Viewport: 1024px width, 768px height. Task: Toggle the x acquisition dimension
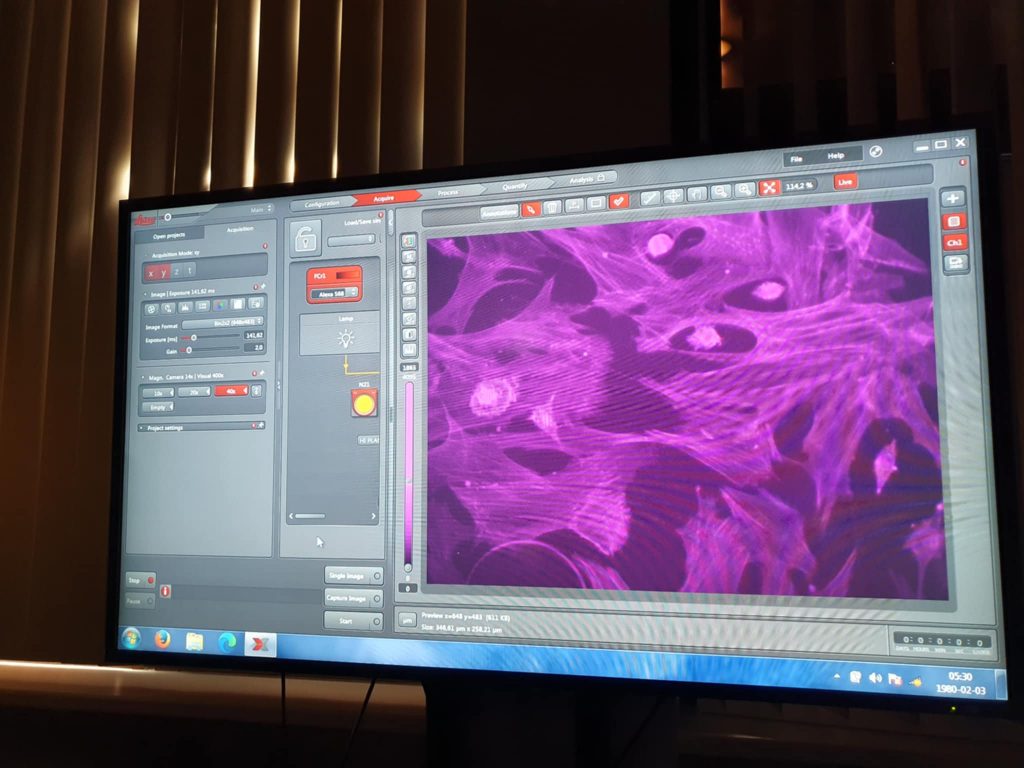point(151,274)
